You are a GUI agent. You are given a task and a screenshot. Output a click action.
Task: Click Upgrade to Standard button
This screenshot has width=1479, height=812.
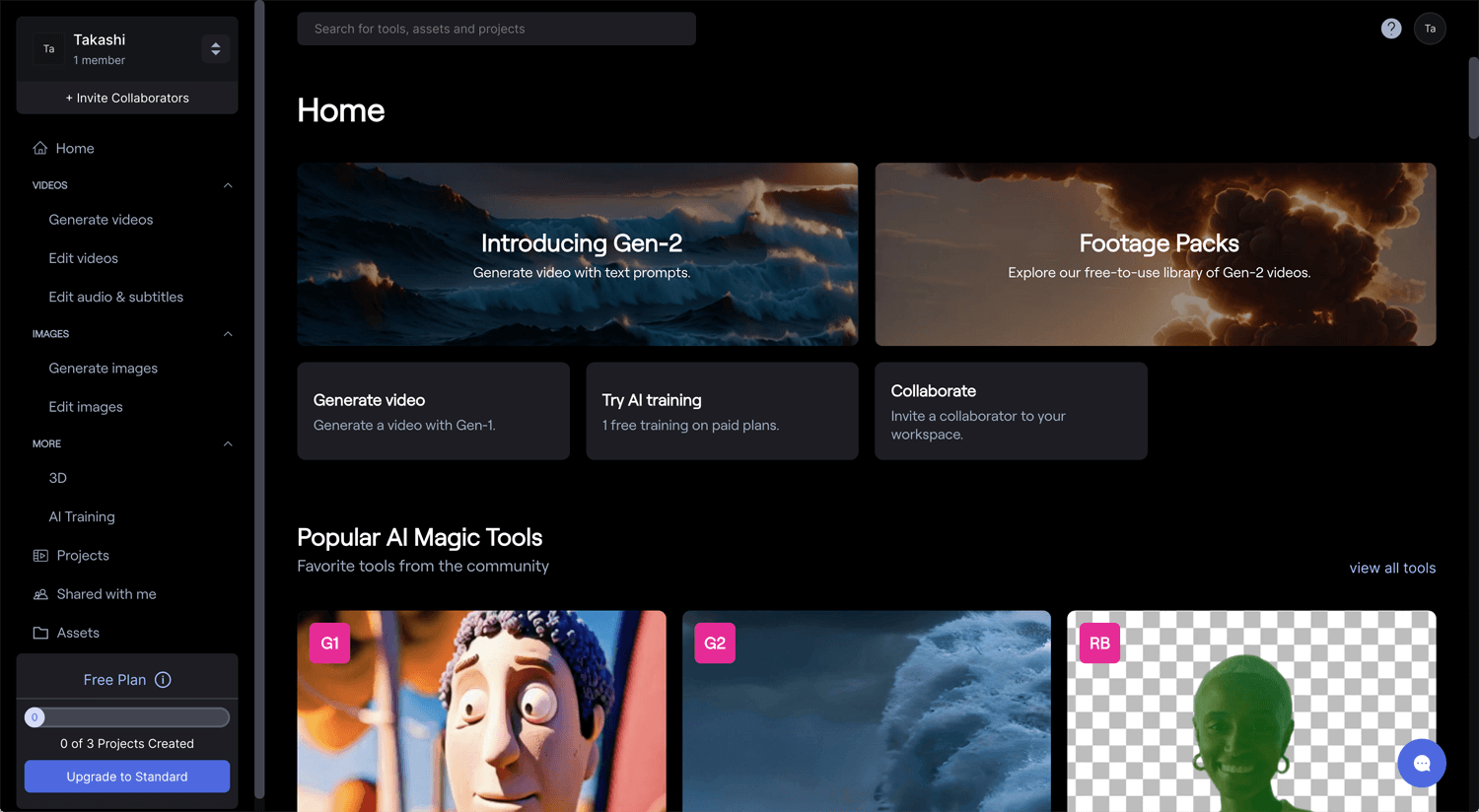pos(127,777)
